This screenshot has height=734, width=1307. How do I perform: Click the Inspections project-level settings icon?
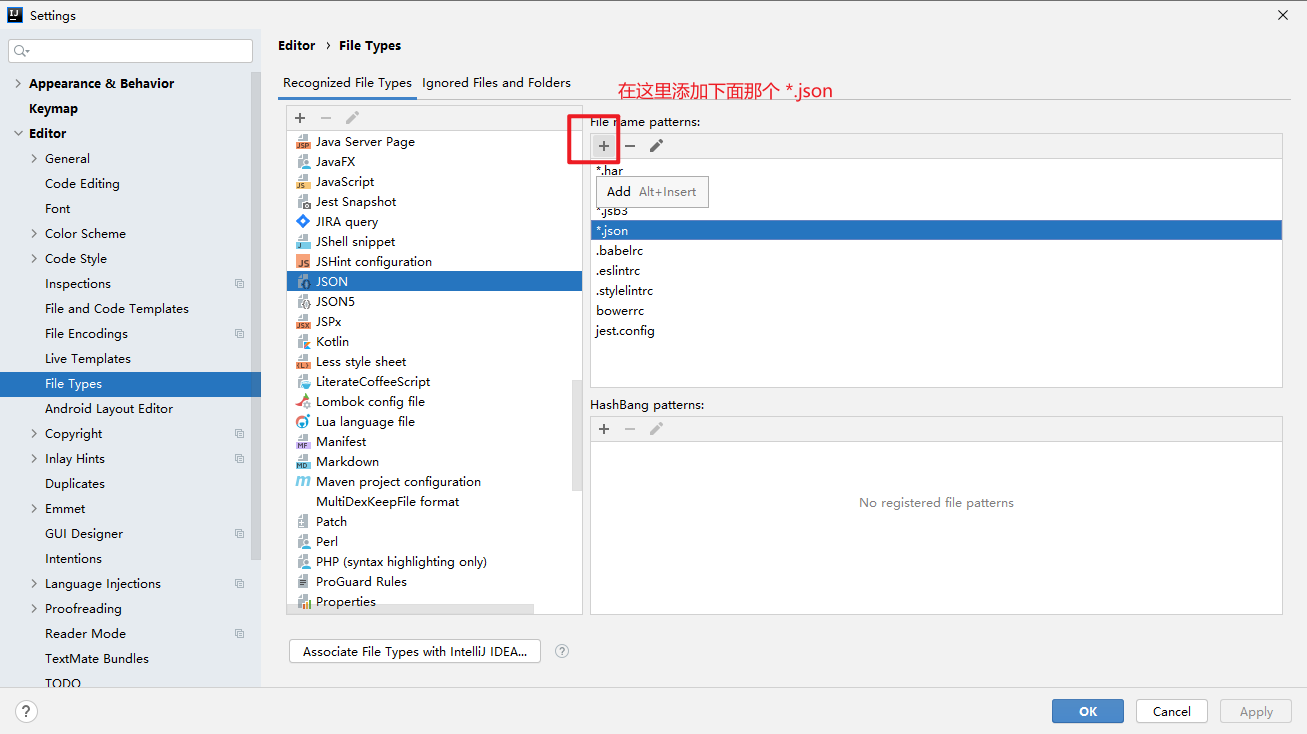(239, 284)
